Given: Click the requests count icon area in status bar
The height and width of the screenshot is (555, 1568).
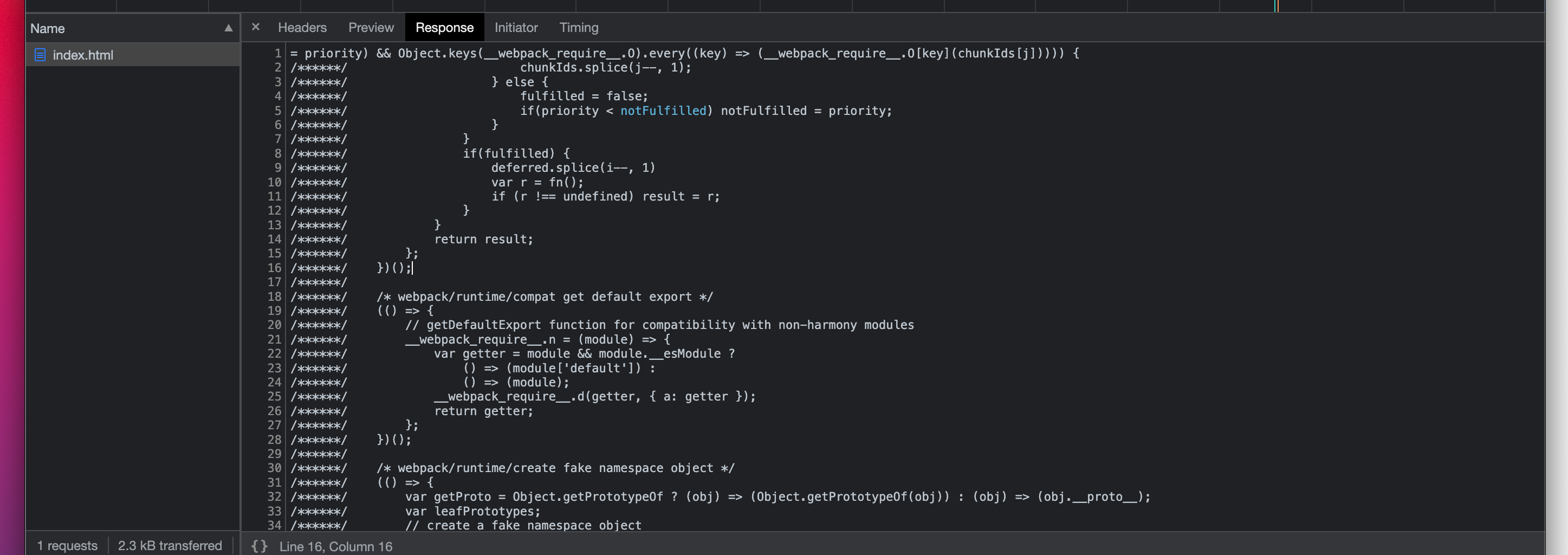Looking at the screenshot, I should (x=67, y=546).
